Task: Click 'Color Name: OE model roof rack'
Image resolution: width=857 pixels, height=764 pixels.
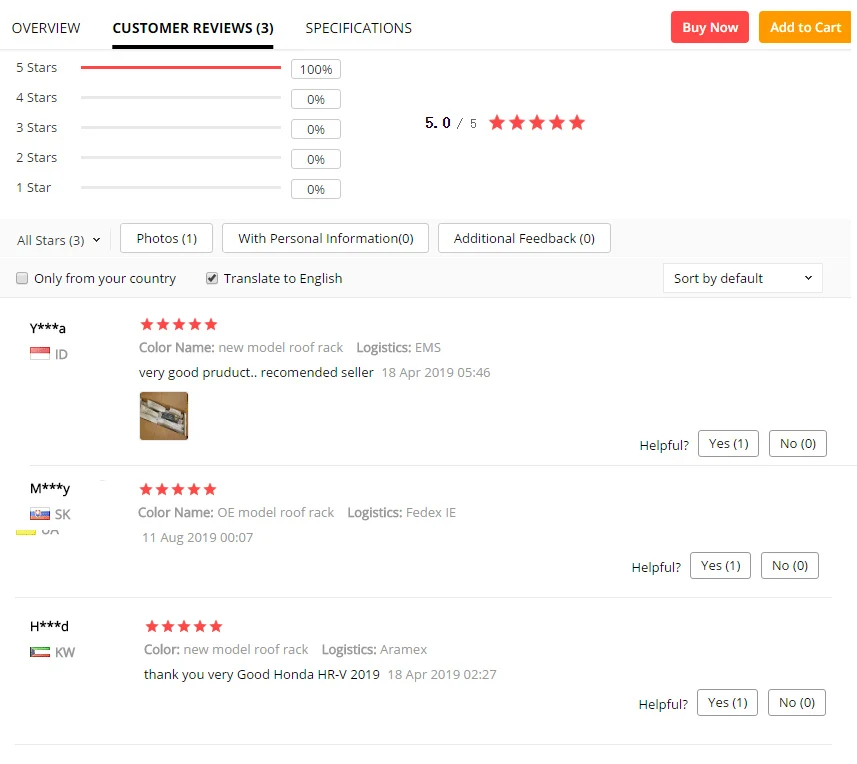Action: tap(236, 513)
